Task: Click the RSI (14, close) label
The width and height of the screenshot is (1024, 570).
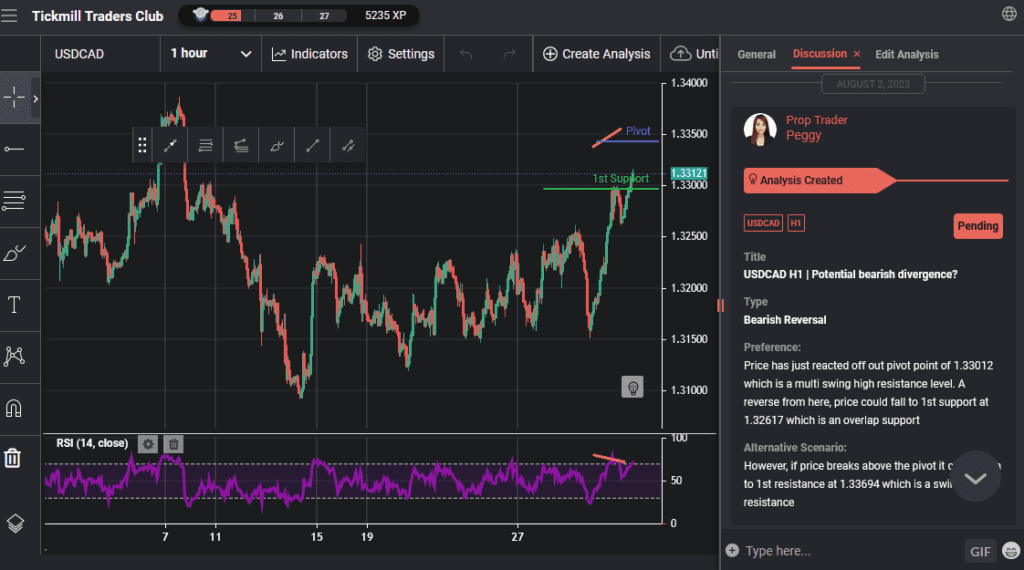Action: tap(92, 443)
